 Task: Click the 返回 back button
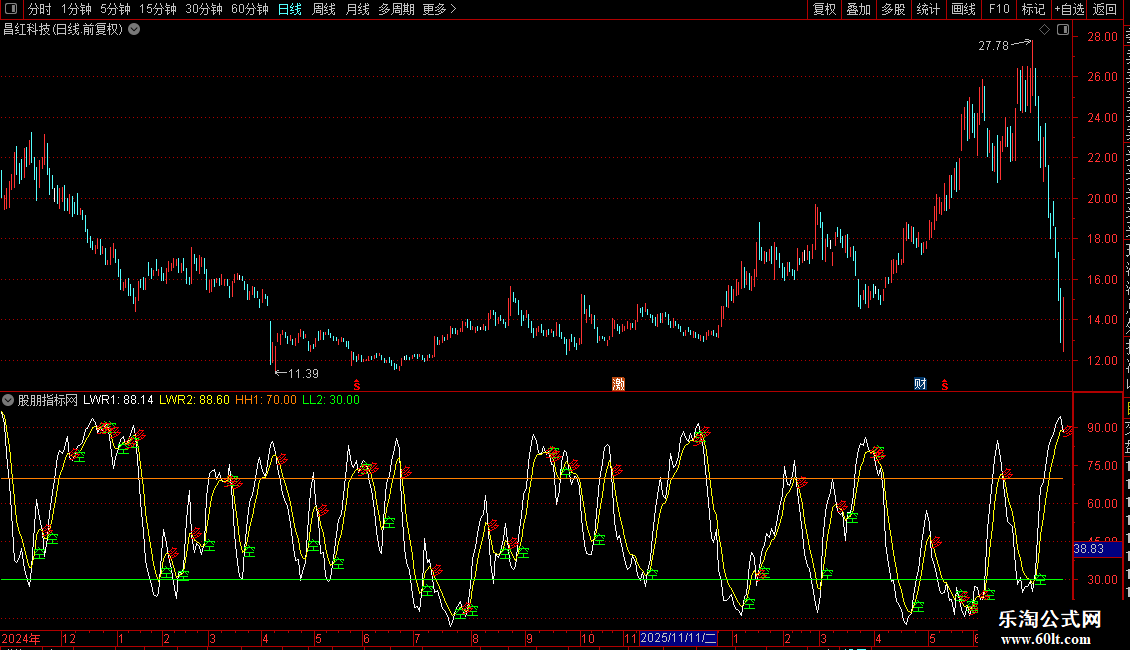[1105, 9]
